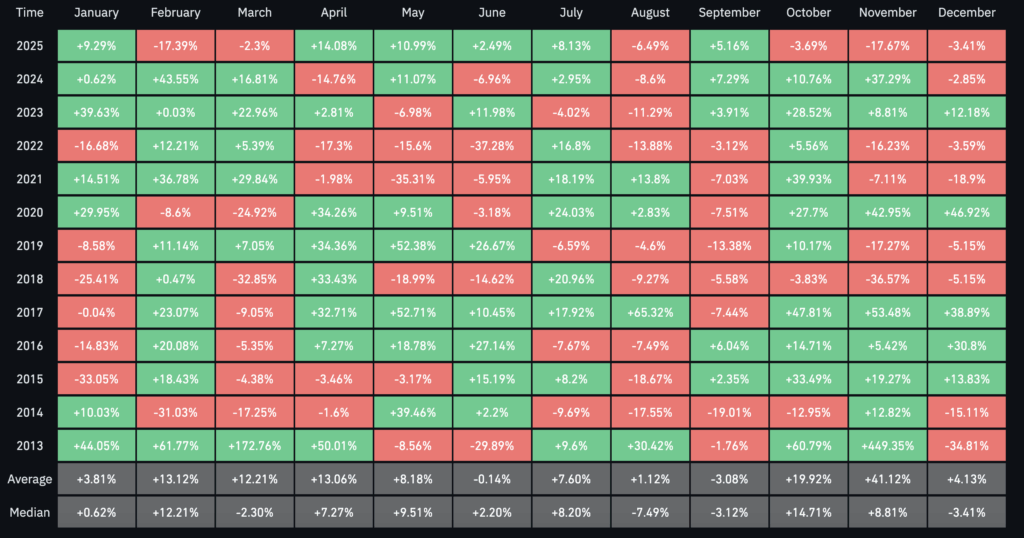
Task: Click the July column header
Action: [571, 13]
